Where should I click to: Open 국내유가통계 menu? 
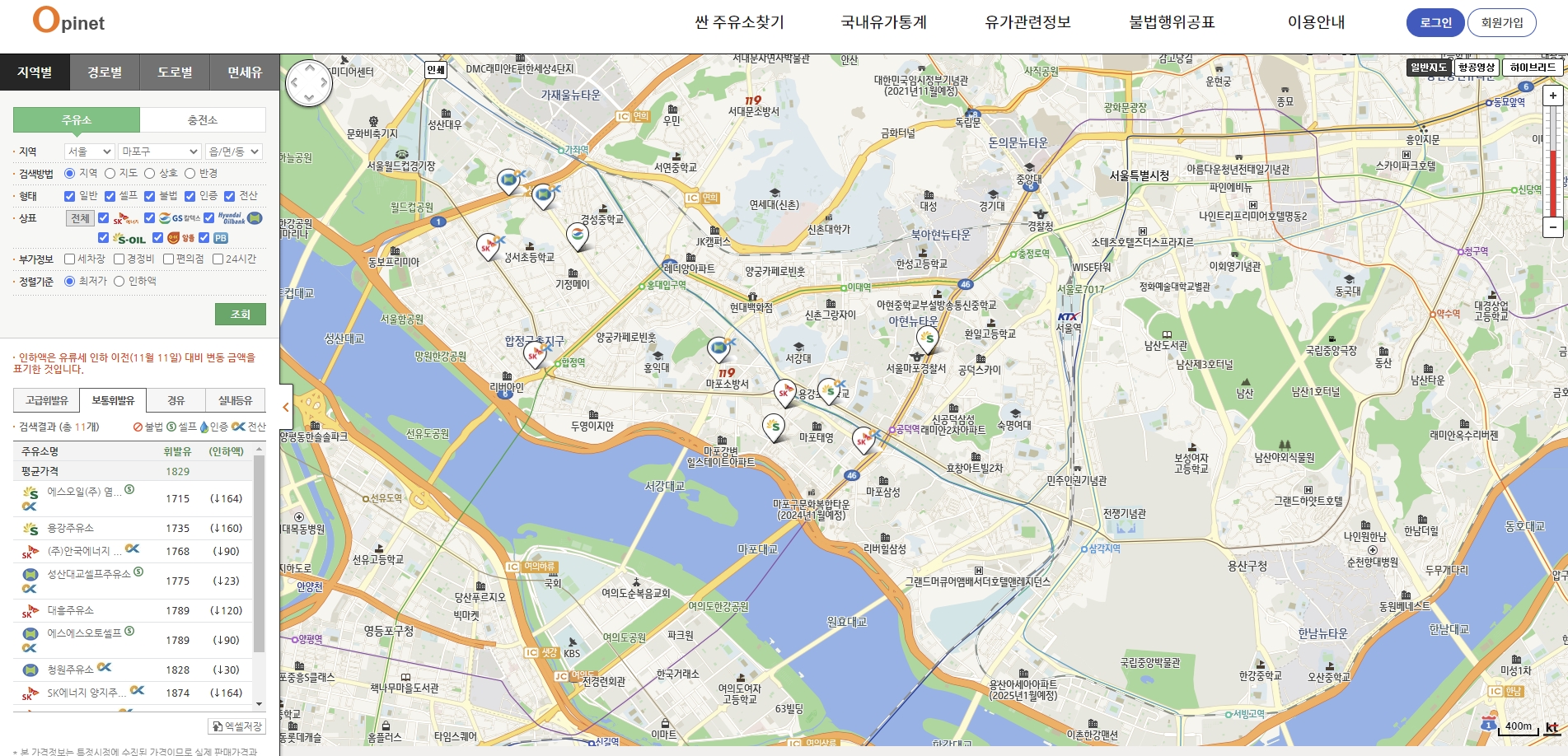pos(883,22)
